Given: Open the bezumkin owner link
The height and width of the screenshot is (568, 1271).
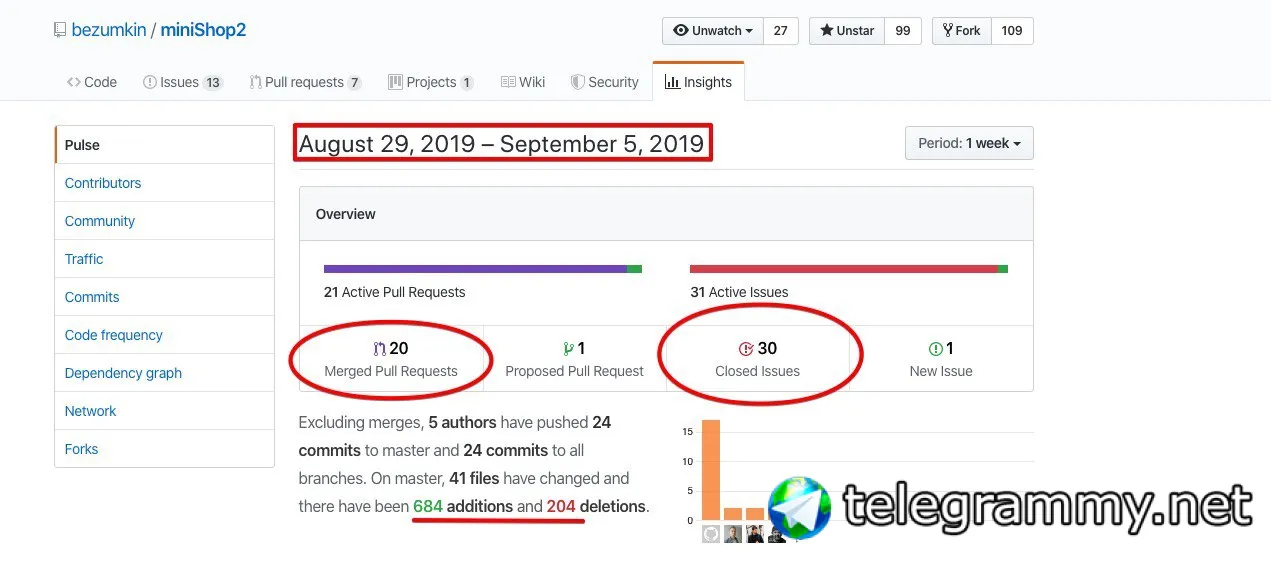Looking at the screenshot, I should pyautogui.click(x=109, y=30).
